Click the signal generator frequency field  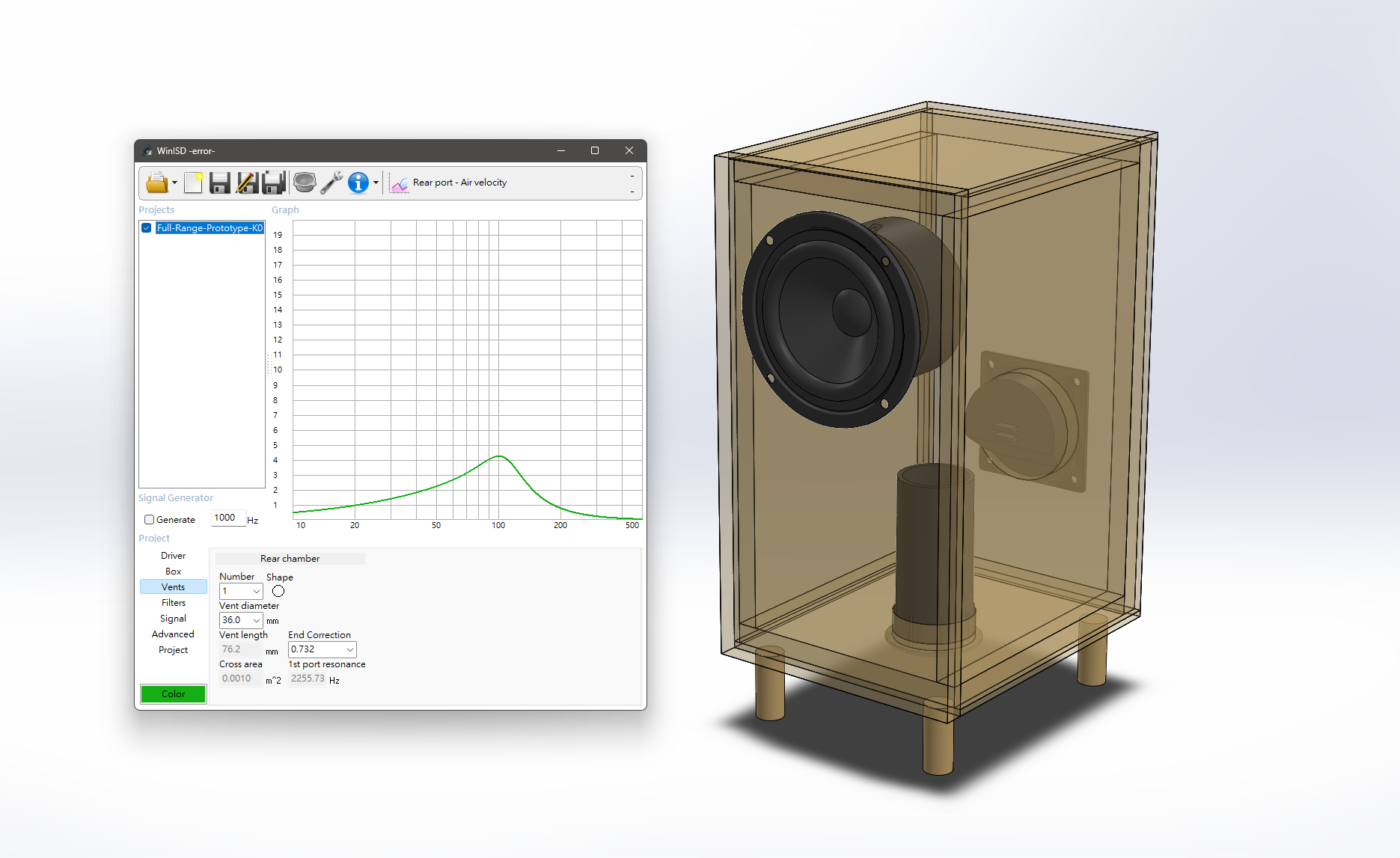click(x=228, y=518)
